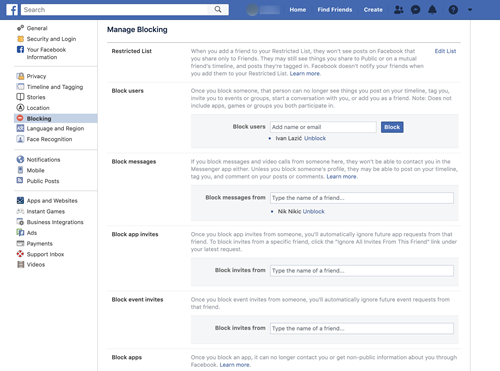Click the Apps and Websites icon
The image size is (500, 371).
20,200
